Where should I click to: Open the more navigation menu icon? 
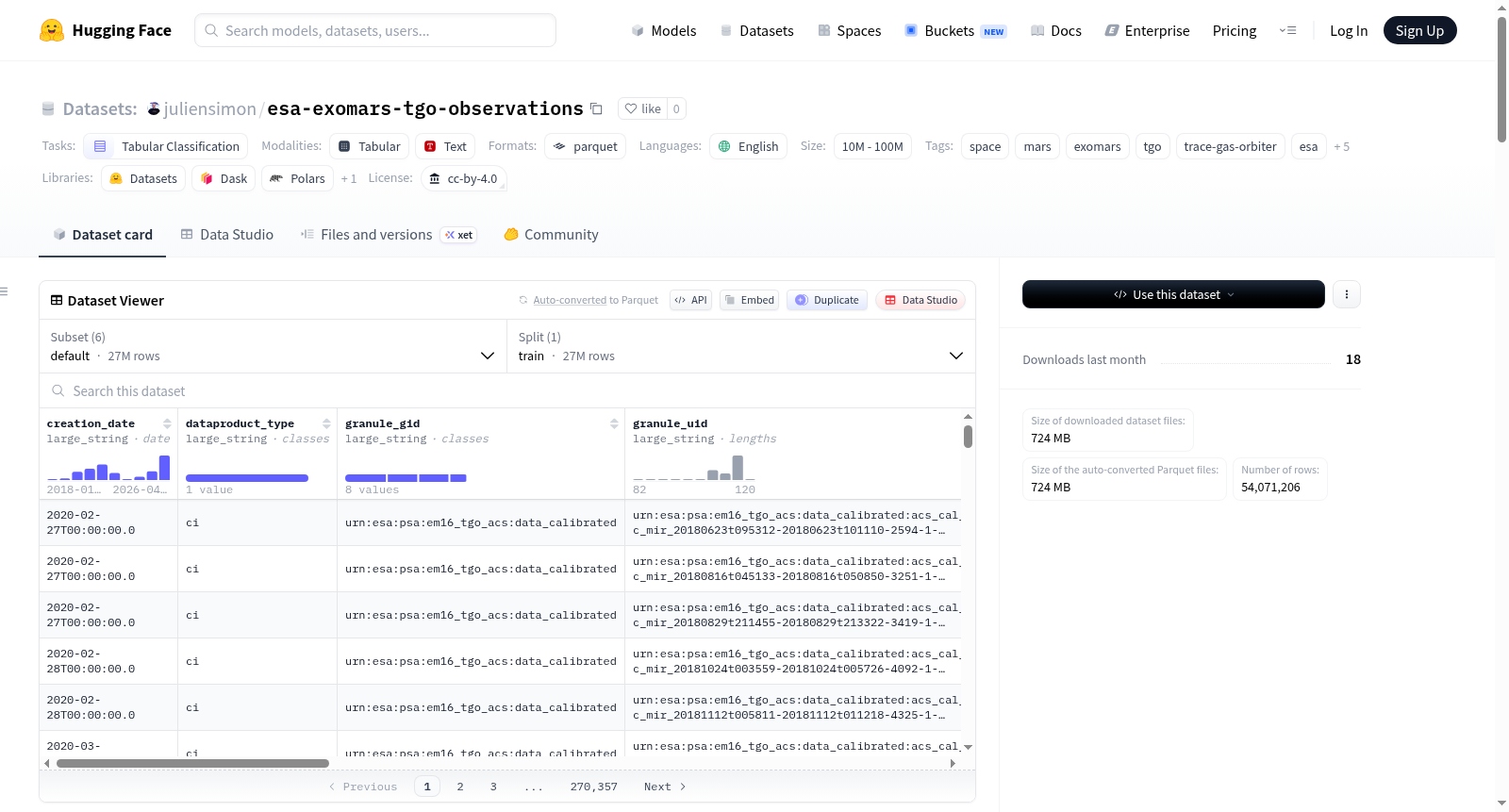pyautogui.click(x=1287, y=30)
